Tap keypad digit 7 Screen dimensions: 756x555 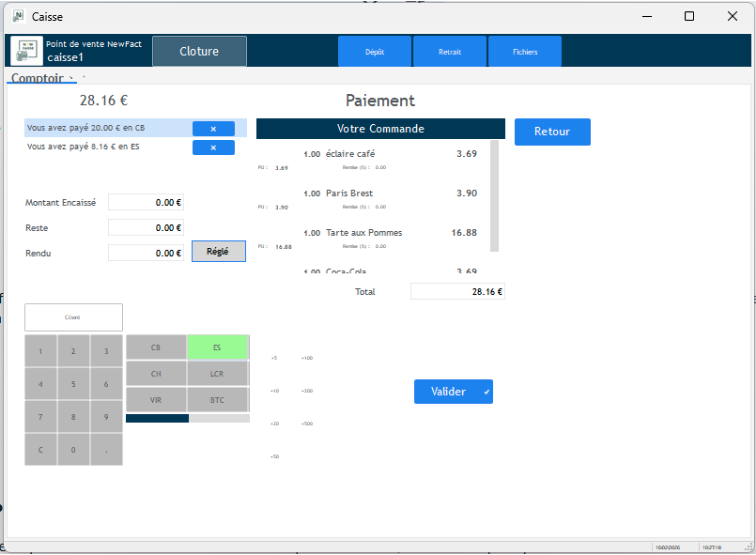[x=41, y=417]
